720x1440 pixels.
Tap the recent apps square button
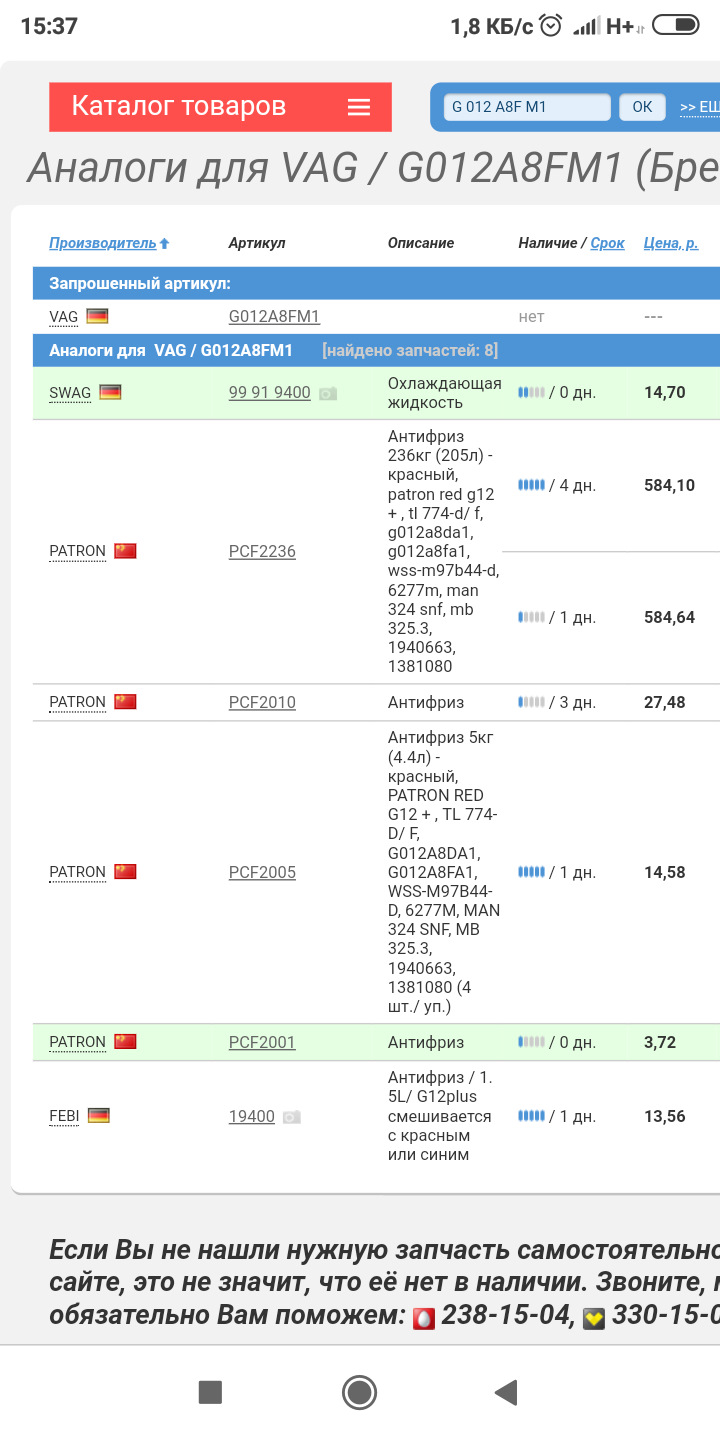210,1391
